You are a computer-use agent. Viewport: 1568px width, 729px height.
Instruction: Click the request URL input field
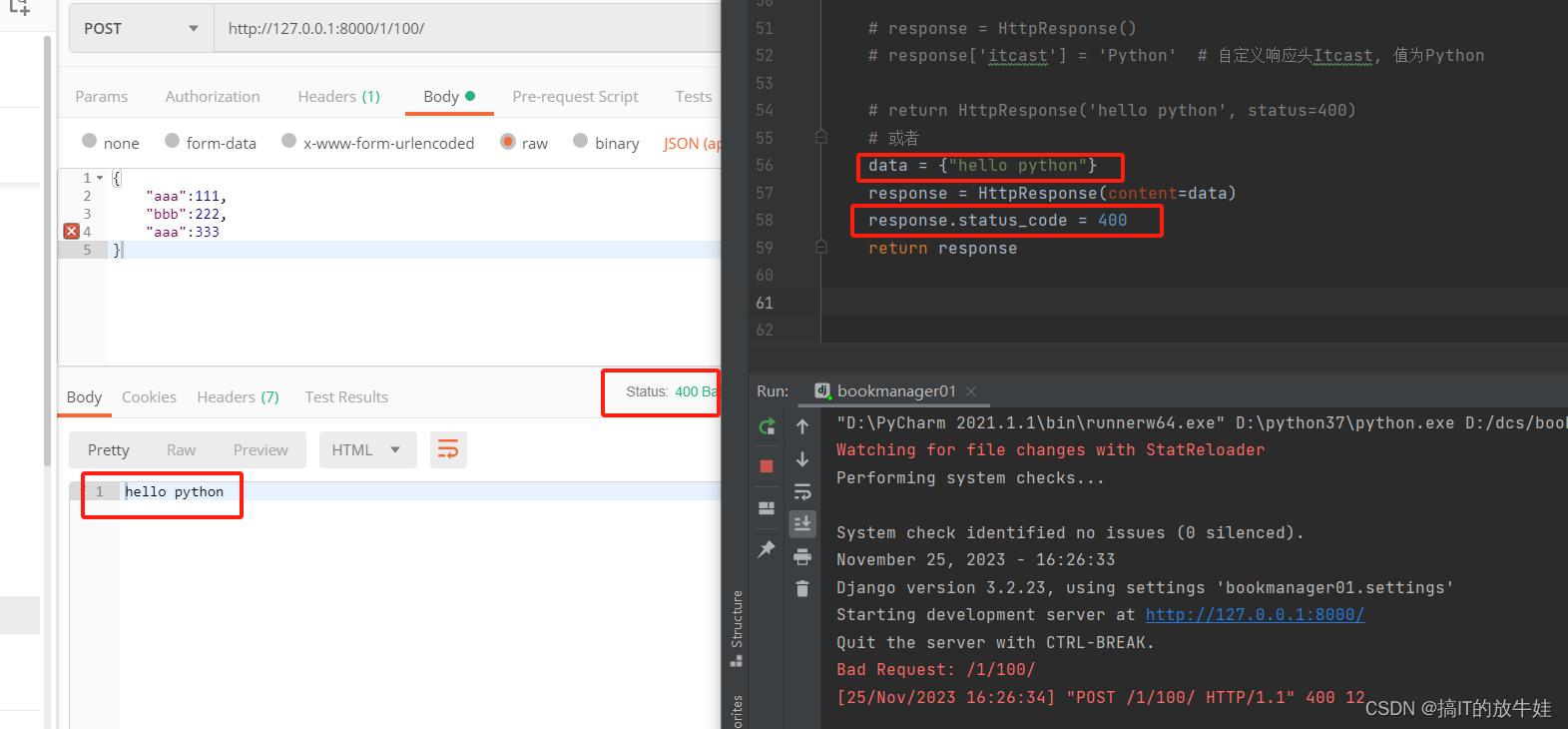coord(467,28)
